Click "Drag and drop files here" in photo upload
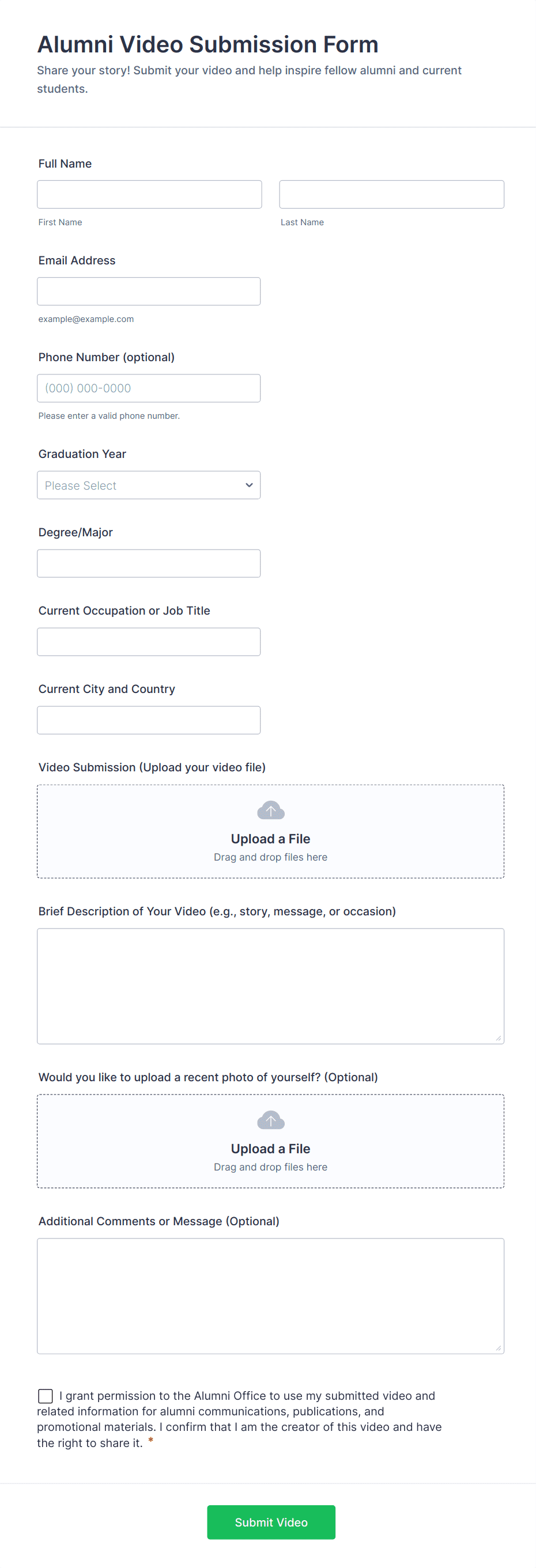This screenshot has width=536, height=1568. click(x=270, y=1167)
